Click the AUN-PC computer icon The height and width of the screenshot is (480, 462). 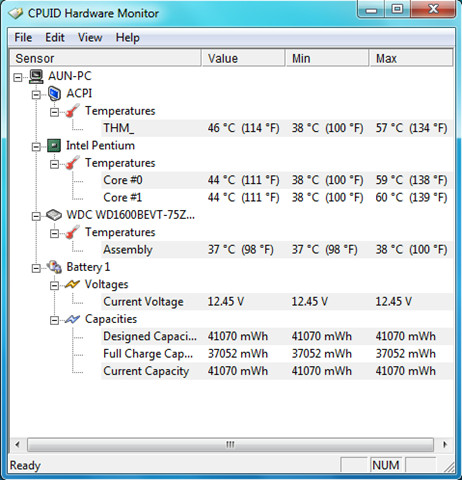click(36, 76)
